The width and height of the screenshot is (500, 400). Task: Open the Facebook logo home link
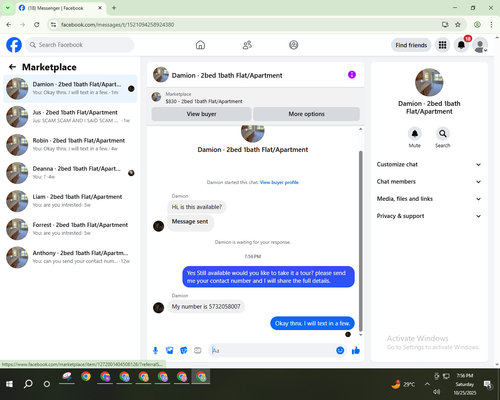[x=14, y=45]
